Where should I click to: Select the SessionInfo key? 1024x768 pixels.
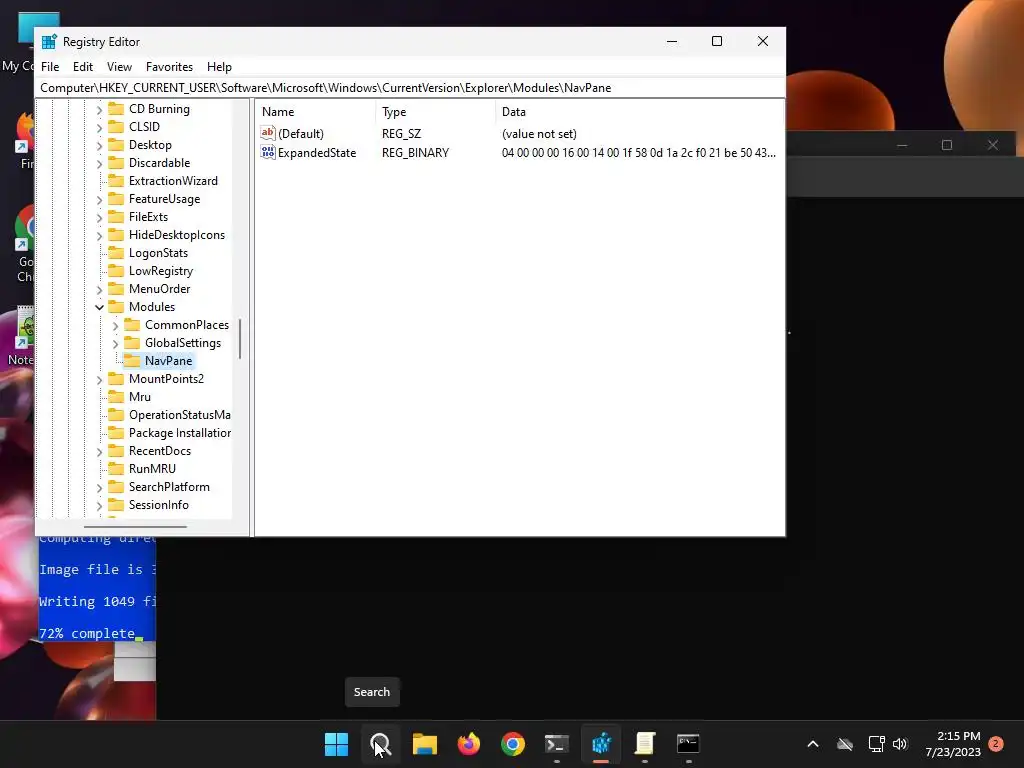coord(159,505)
